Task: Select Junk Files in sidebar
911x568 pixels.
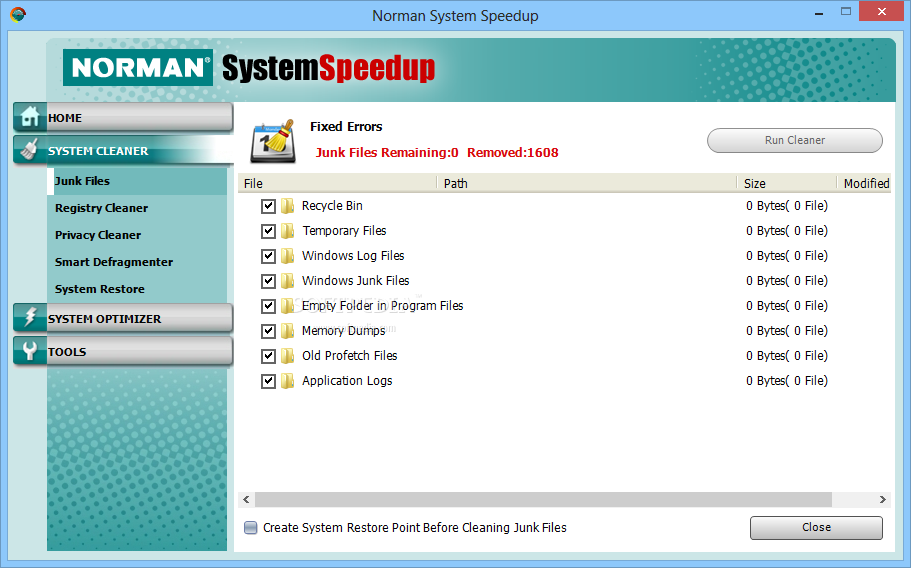Action: point(137,181)
